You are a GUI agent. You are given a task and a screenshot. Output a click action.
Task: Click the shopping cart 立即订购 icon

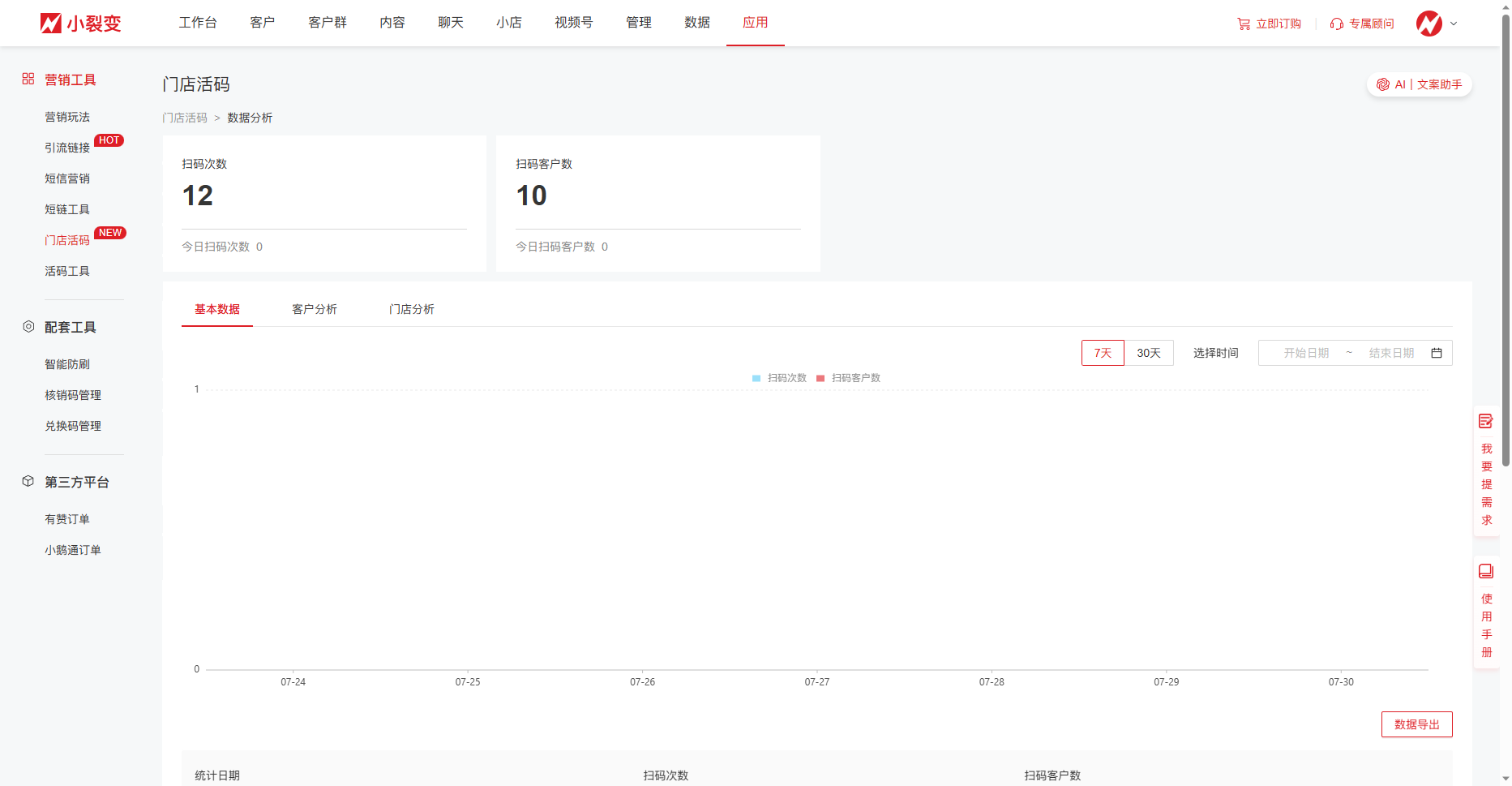tap(1244, 24)
